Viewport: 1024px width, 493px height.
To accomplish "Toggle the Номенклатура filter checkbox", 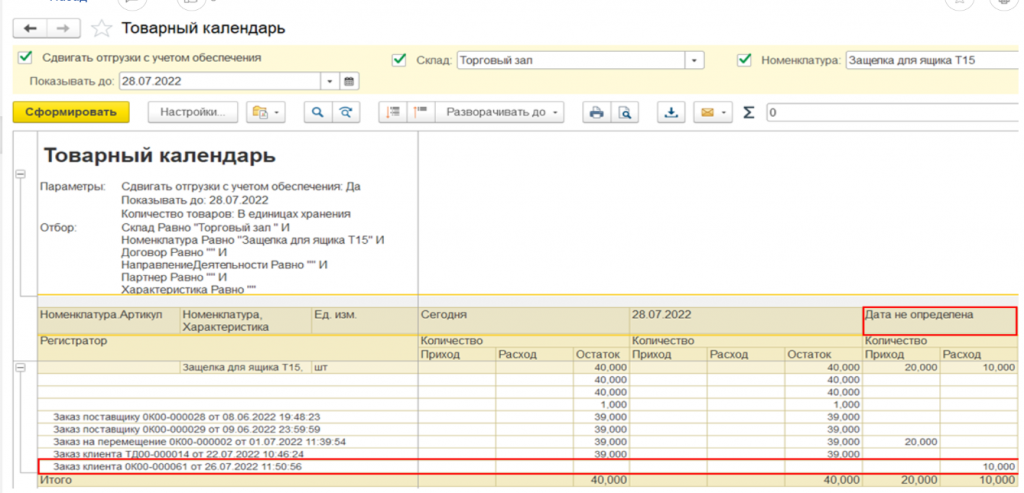I will point(743,60).
